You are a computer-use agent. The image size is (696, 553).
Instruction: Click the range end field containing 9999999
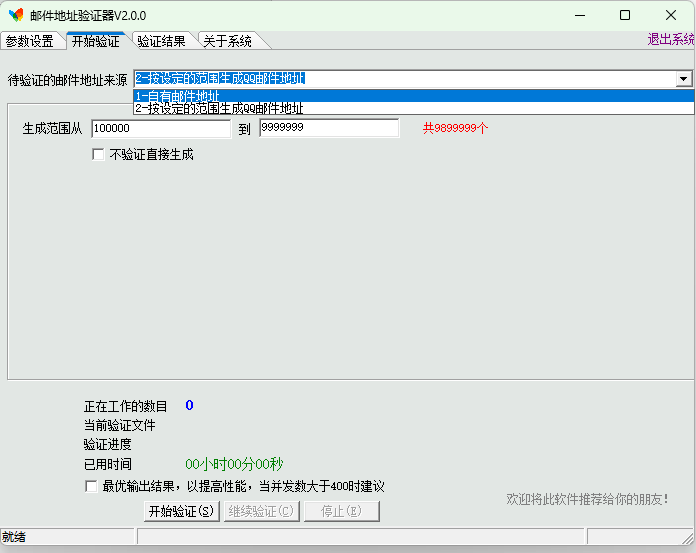(329, 128)
